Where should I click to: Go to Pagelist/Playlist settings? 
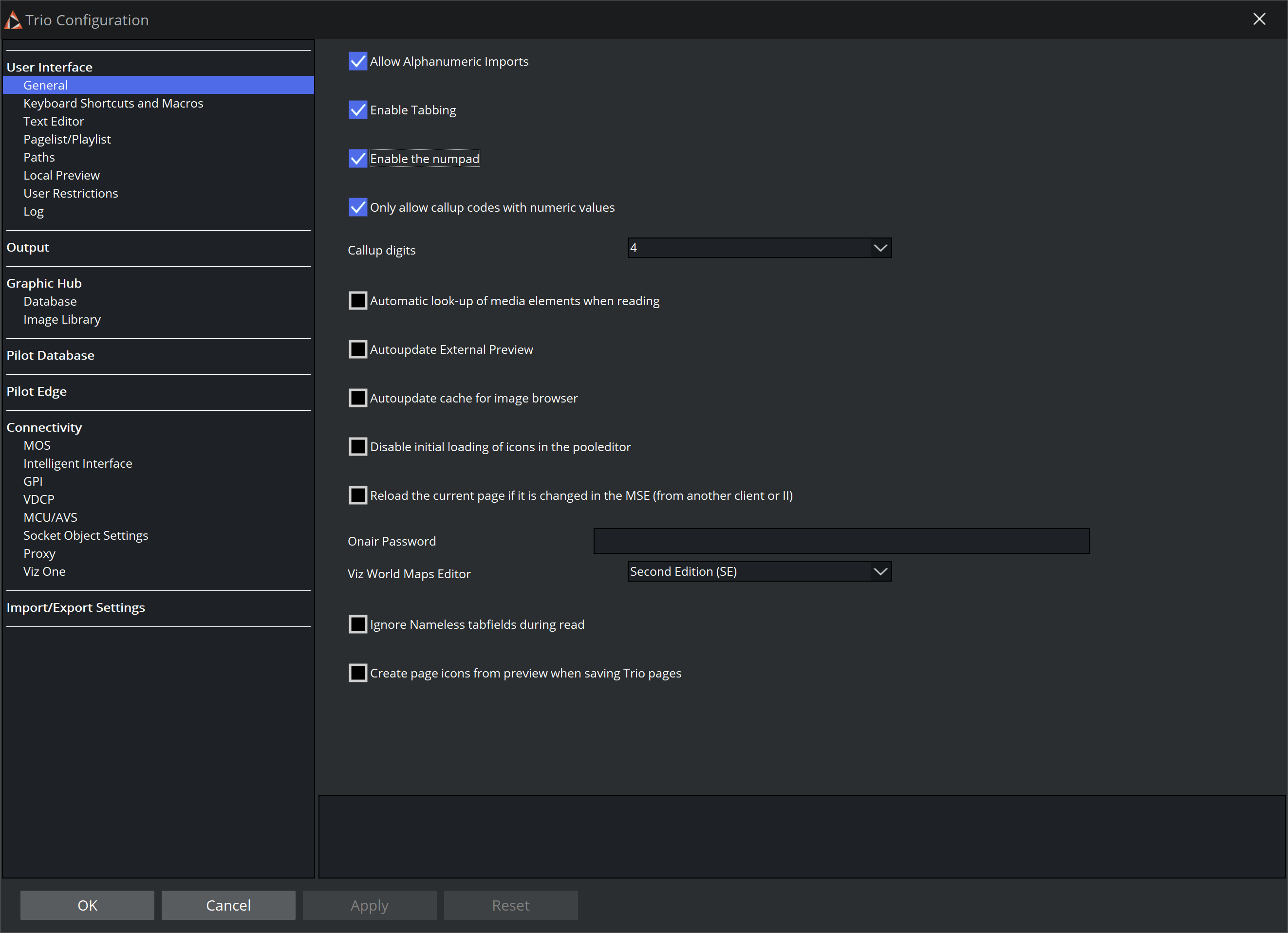67,140
